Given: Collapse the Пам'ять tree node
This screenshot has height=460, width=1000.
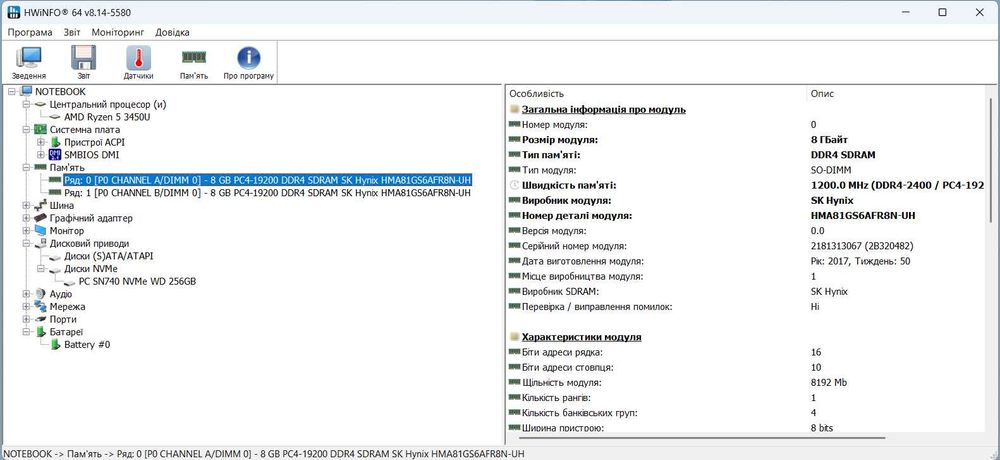Looking at the screenshot, I should (x=26, y=167).
